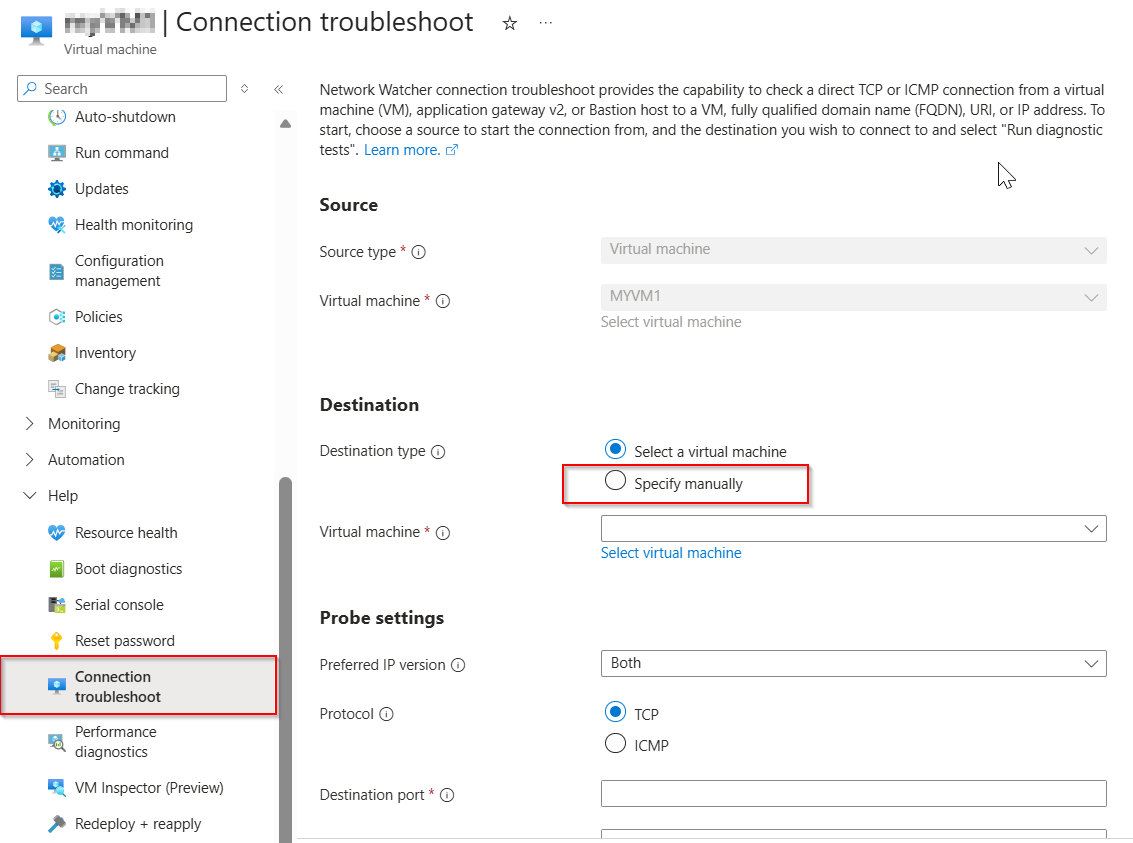Image resolution: width=1133 pixels, height=843 pixels.
Task: Click the Serial console icon
Action: [x=56, y=605]
